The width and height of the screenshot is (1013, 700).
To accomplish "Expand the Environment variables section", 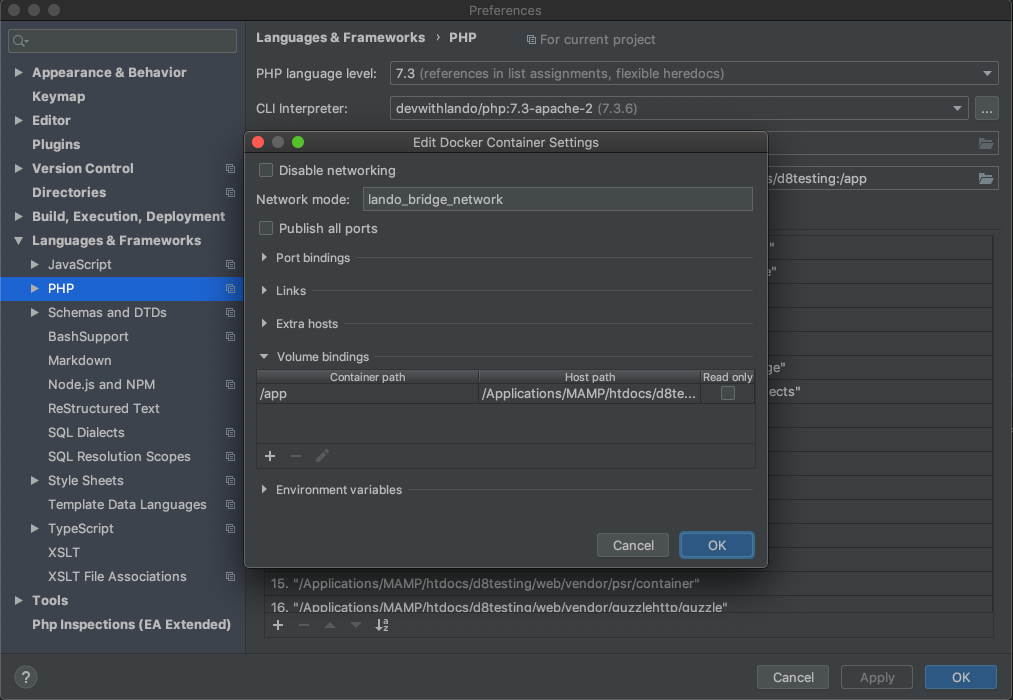I will 264,489.
